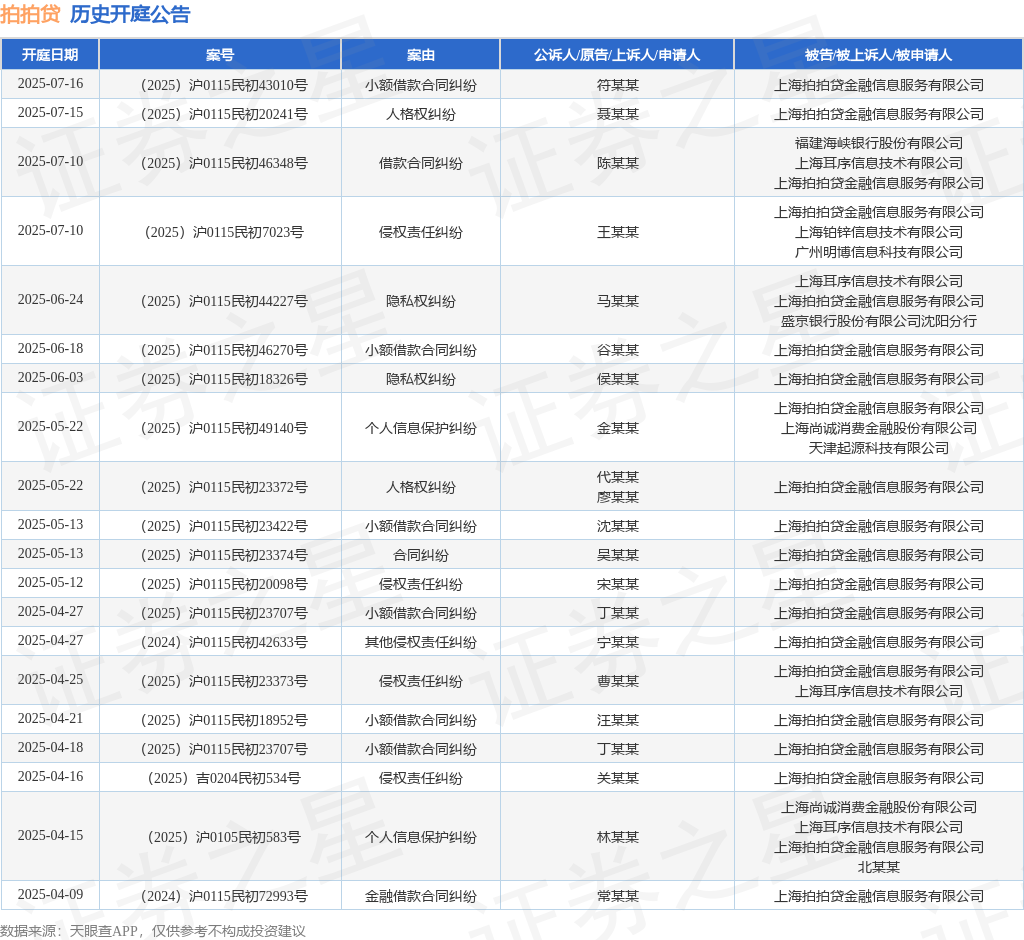Image resolution: width=1024 pixels, height=940 pixels.
Task: Click plaintiff 陈某某
Action: tap(618, 163)
